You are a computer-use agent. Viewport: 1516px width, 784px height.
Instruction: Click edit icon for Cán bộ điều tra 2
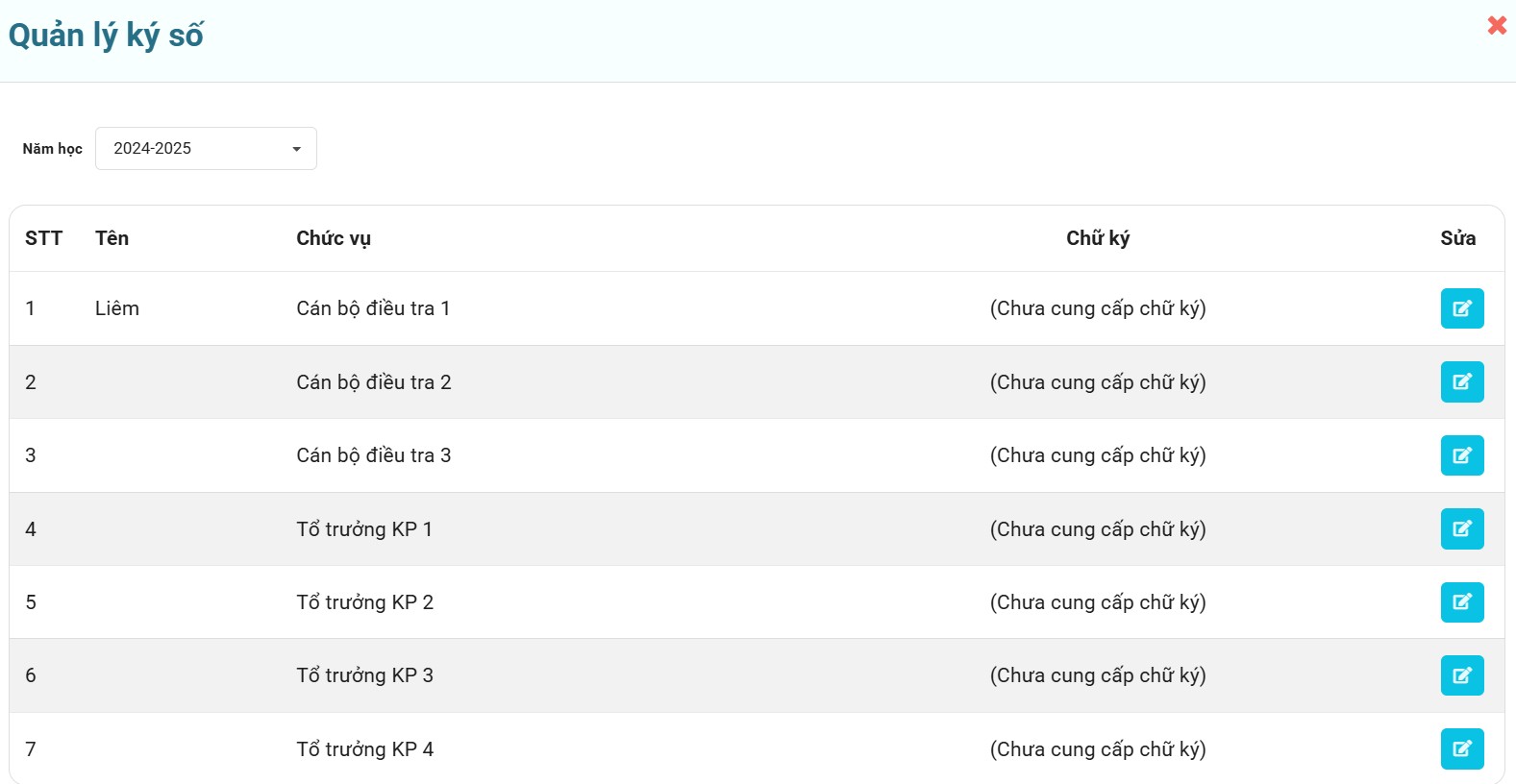point(1461,382)
